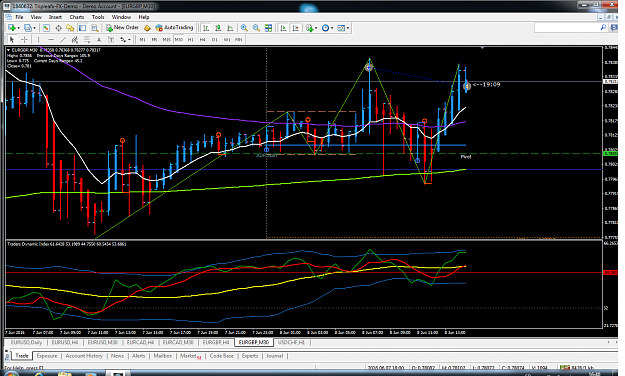
Task: Open the File menu
Action: pyautogui.click(x=19, y=17)
